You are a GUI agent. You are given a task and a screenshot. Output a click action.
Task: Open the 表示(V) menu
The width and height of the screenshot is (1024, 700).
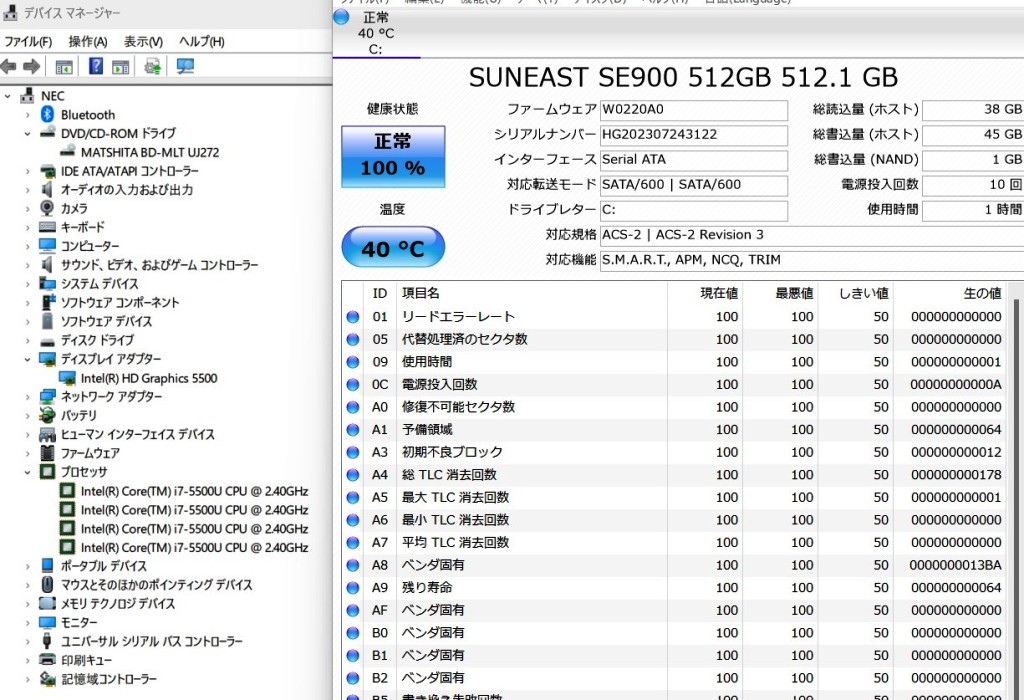[143, 42]
